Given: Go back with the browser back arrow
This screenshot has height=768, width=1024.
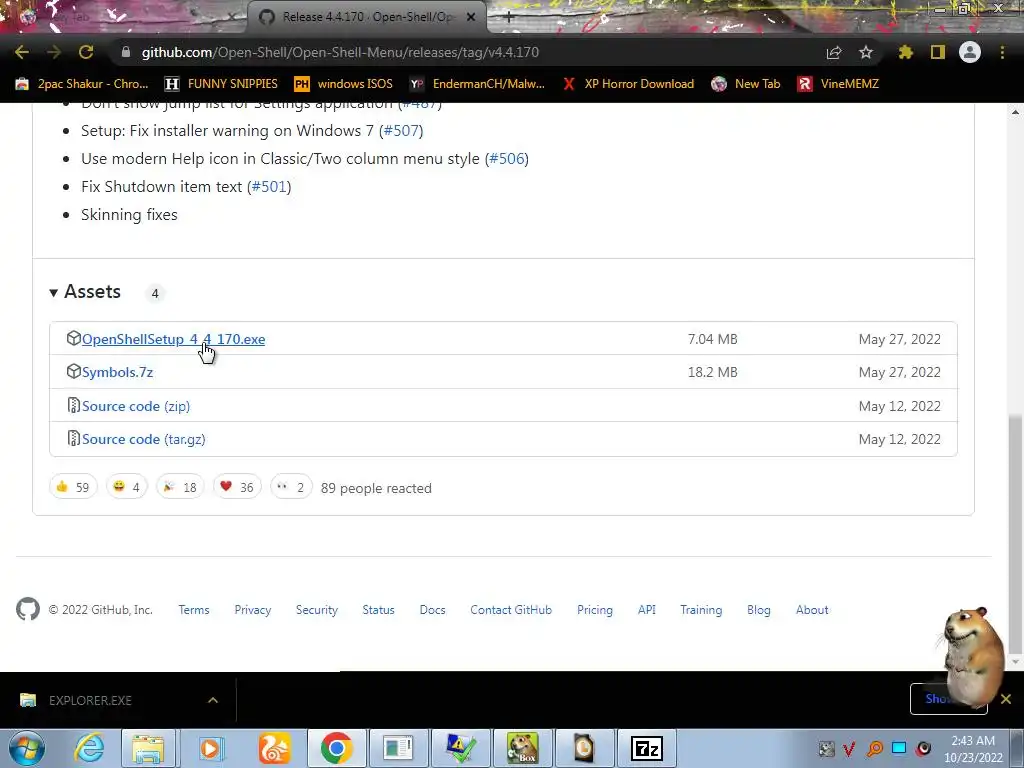Looking at the screenshot, I should click(22, 52).
